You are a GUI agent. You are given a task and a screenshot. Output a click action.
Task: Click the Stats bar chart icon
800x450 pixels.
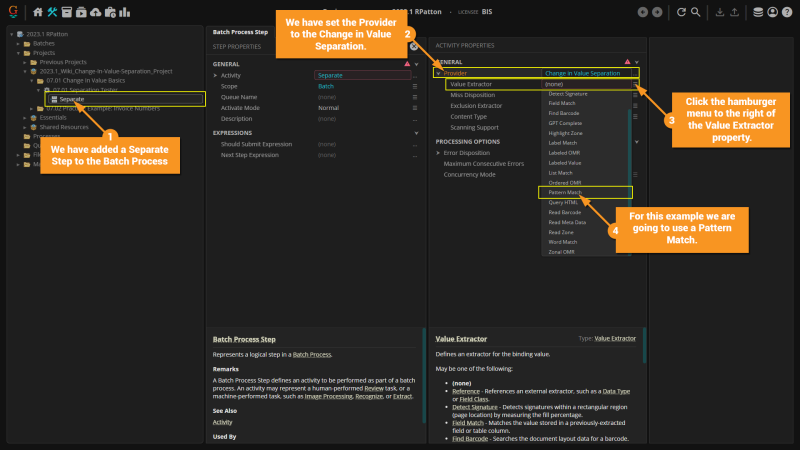coord(123,12)
